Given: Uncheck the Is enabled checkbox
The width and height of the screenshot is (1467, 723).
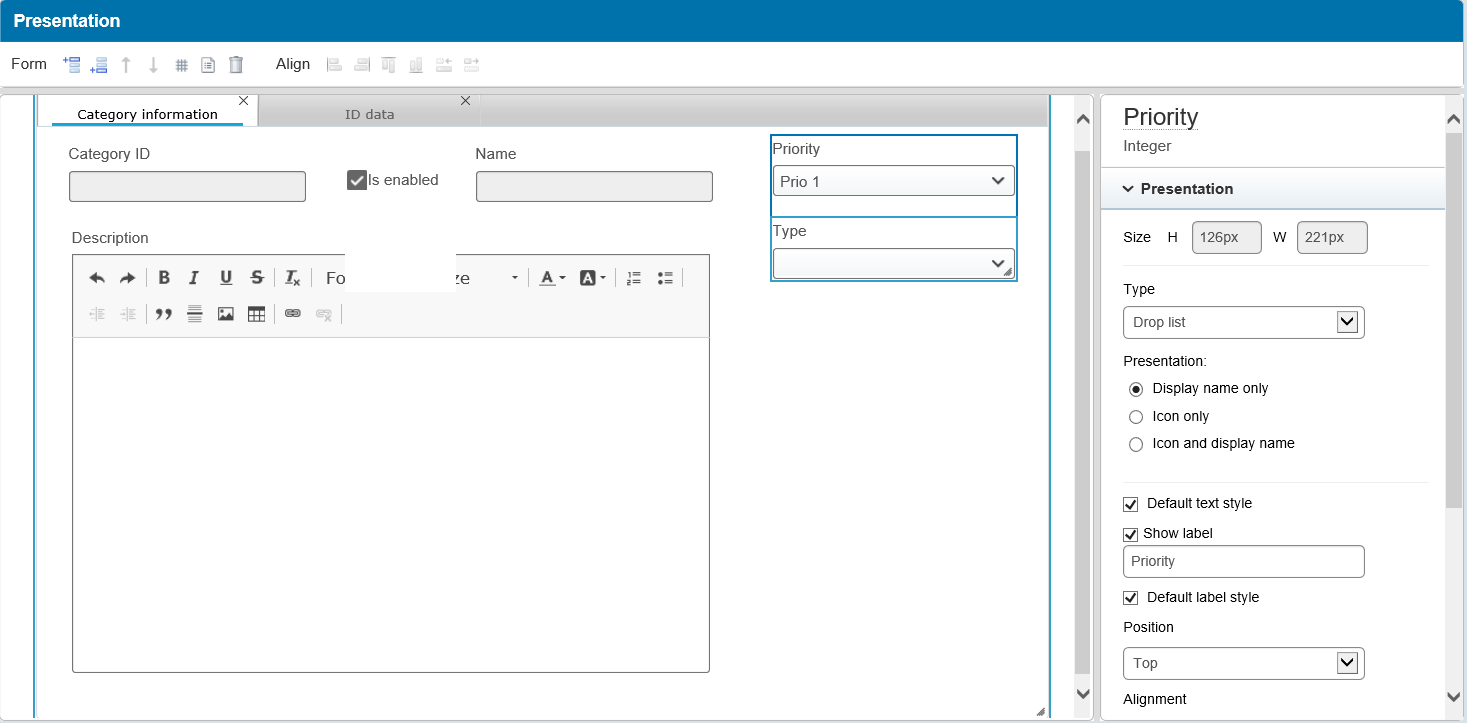Looking at the screenshot, I should pyautogui.click(x=357, y=180).
